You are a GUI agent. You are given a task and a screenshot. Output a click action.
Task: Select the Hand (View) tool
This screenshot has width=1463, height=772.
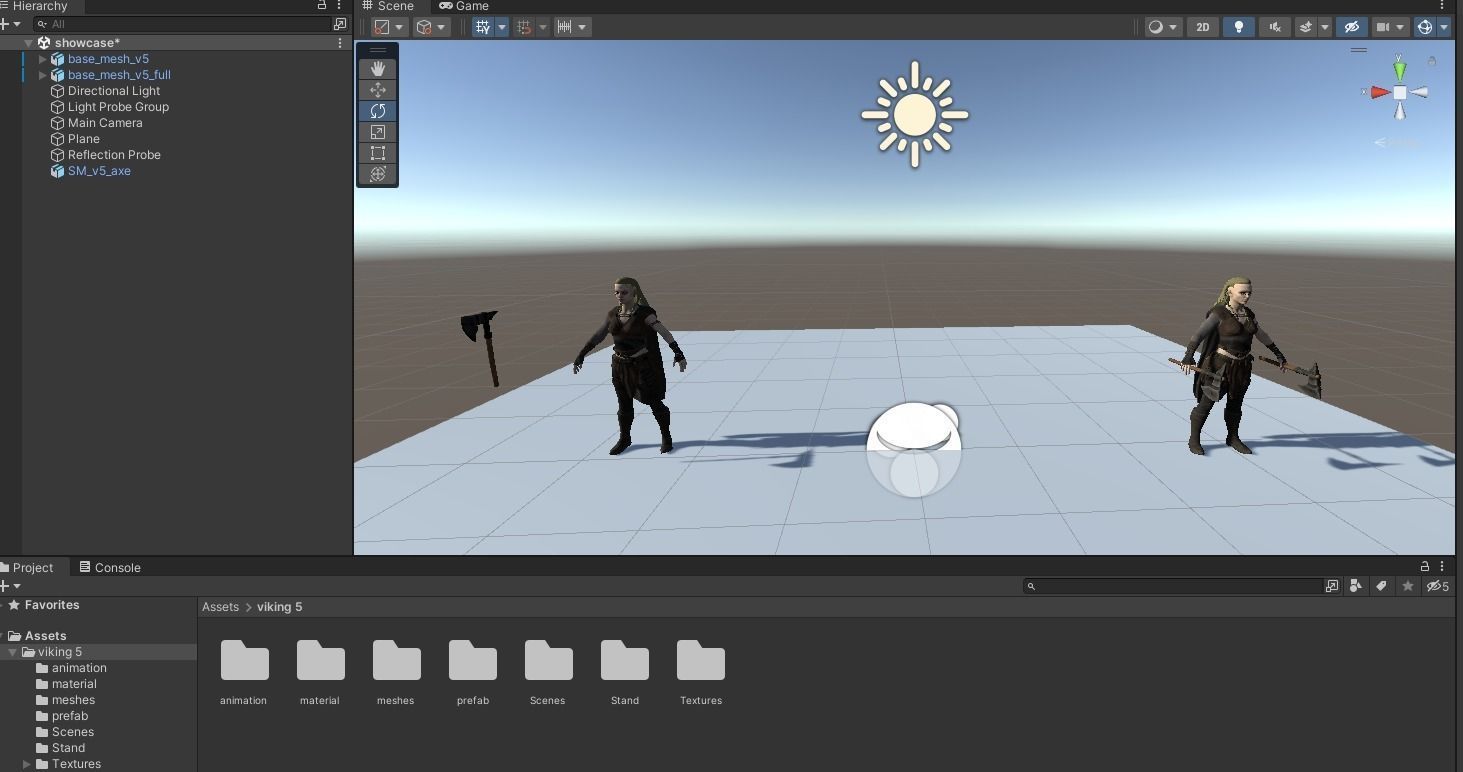(378, 69)
